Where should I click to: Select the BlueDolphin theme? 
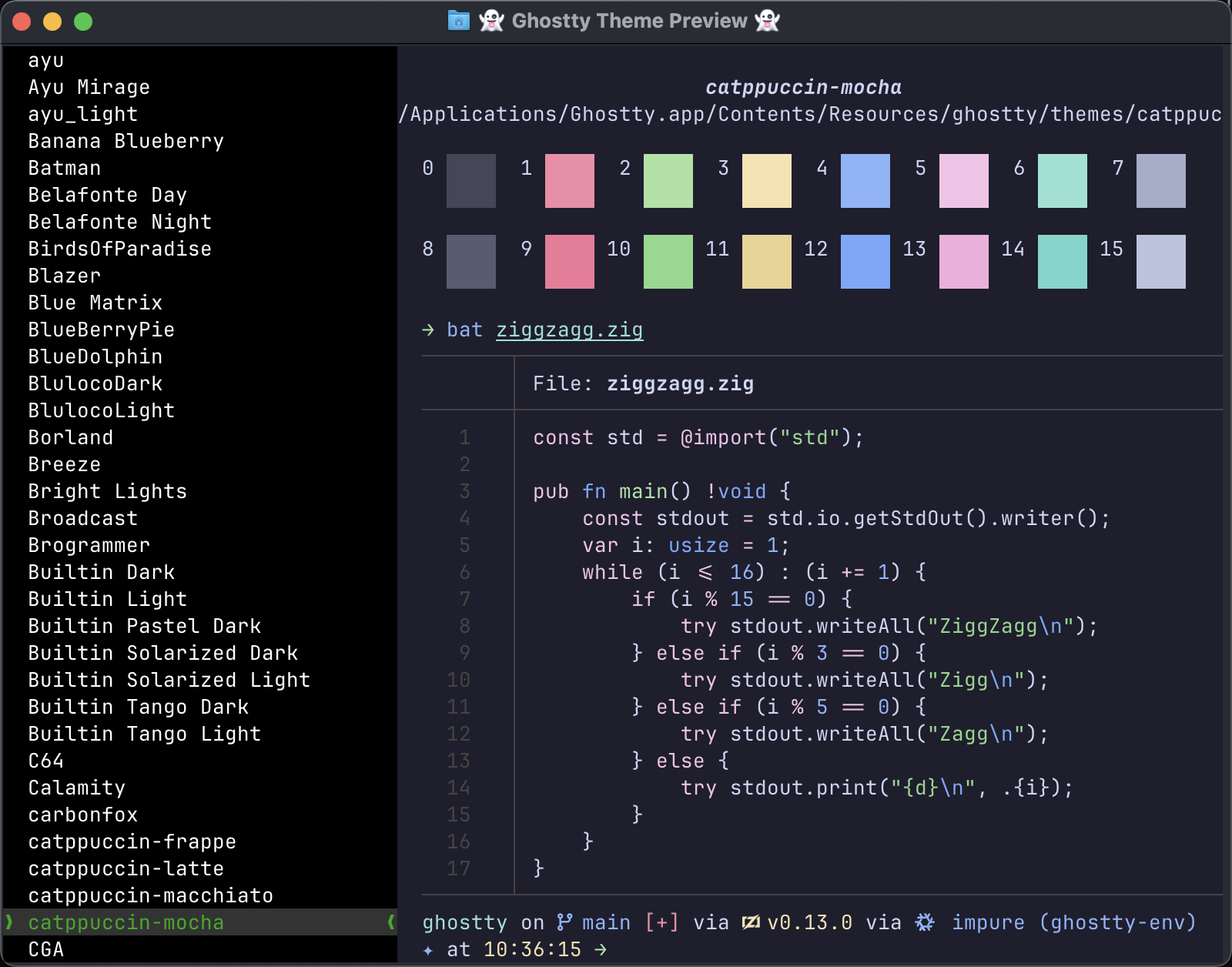click(x=95, y=356)
